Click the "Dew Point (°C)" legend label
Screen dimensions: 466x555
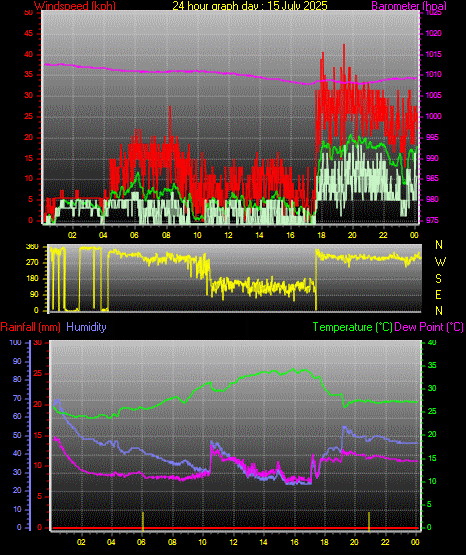429,327
